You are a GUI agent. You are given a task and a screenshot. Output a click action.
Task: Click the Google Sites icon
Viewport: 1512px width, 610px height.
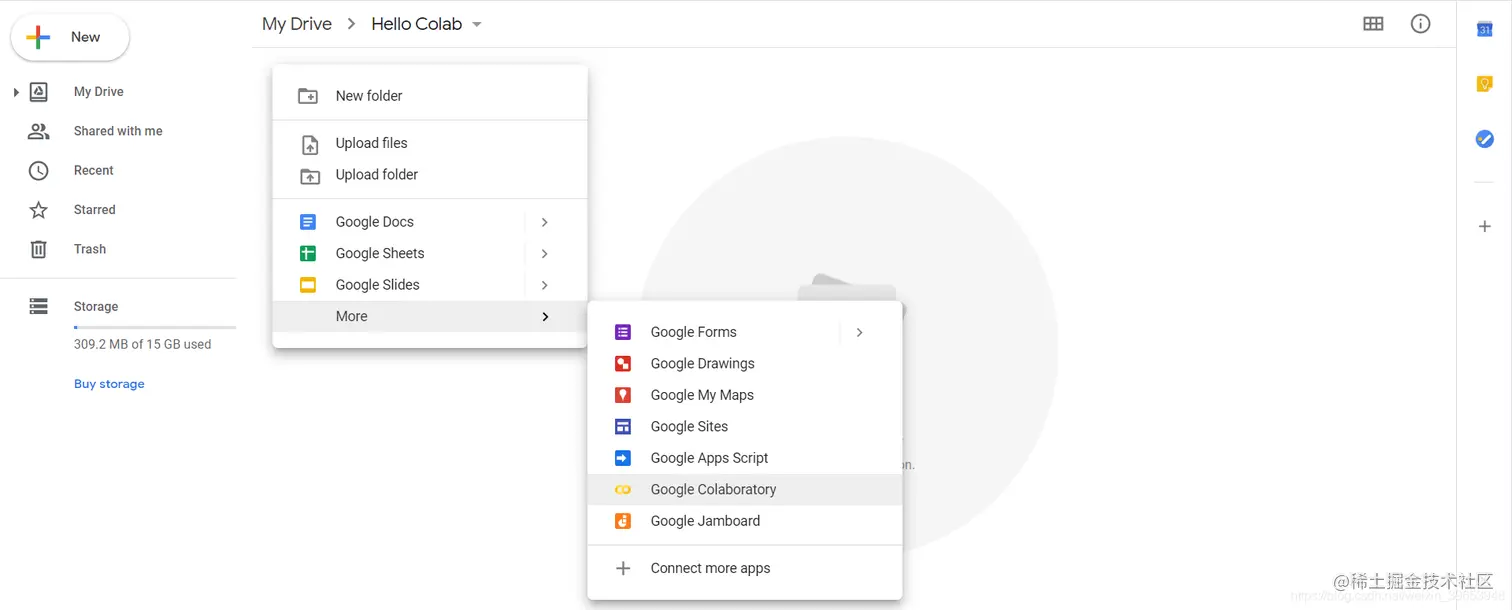click(x=623, y=427)
